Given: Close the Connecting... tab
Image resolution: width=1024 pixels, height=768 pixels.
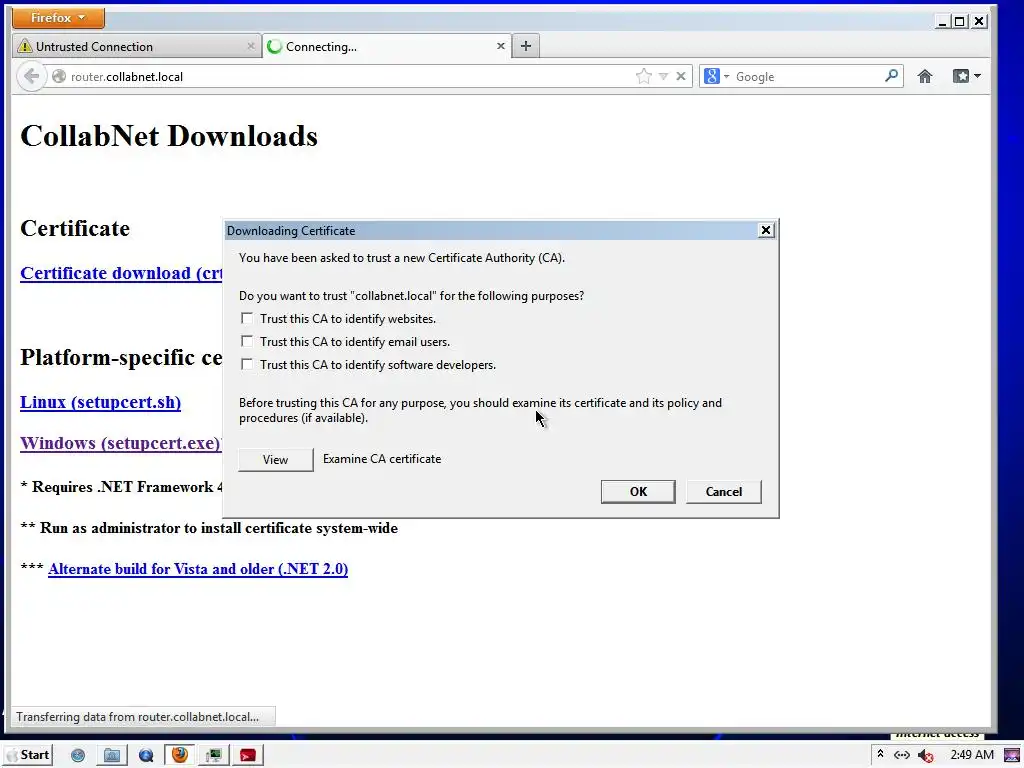Looking at the screenshot, I should pos(501,46).
